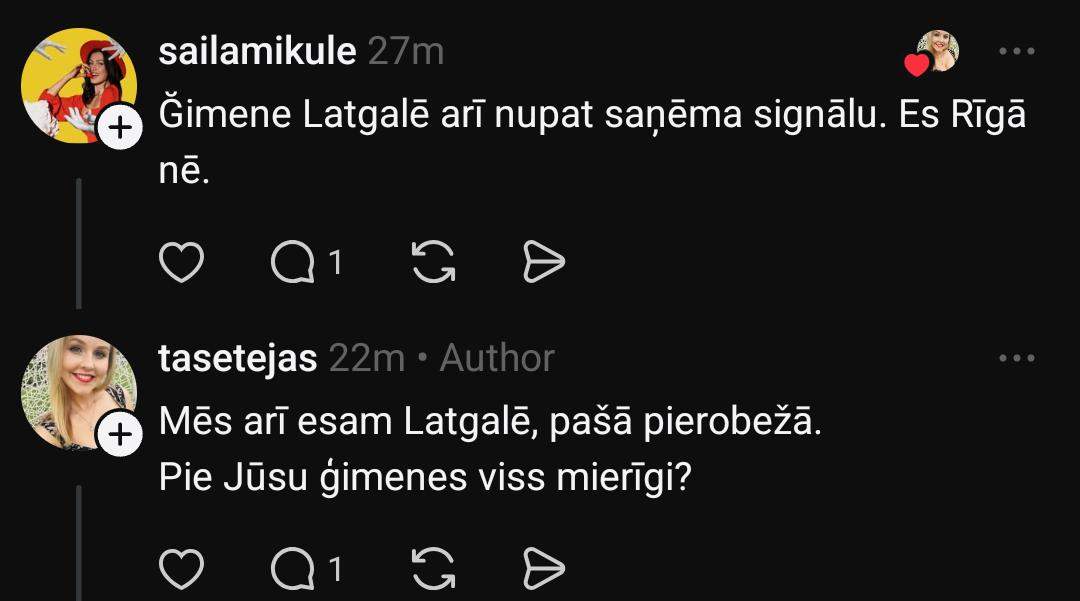Repost tasetejas's reply
1080x601 pixels.
[434, 569]
